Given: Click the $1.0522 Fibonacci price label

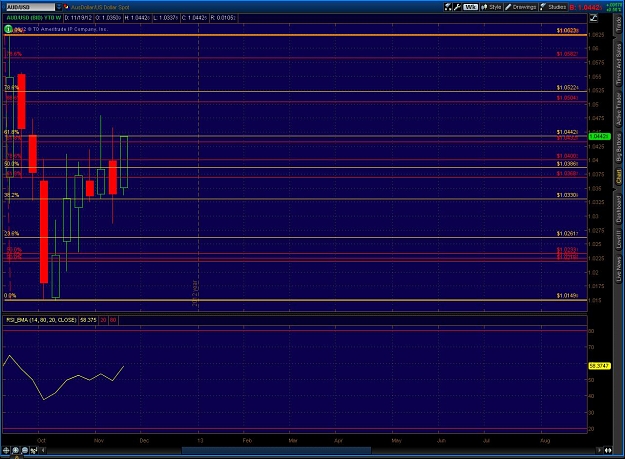Looking at the screenshot, I should tap(567, 88).
